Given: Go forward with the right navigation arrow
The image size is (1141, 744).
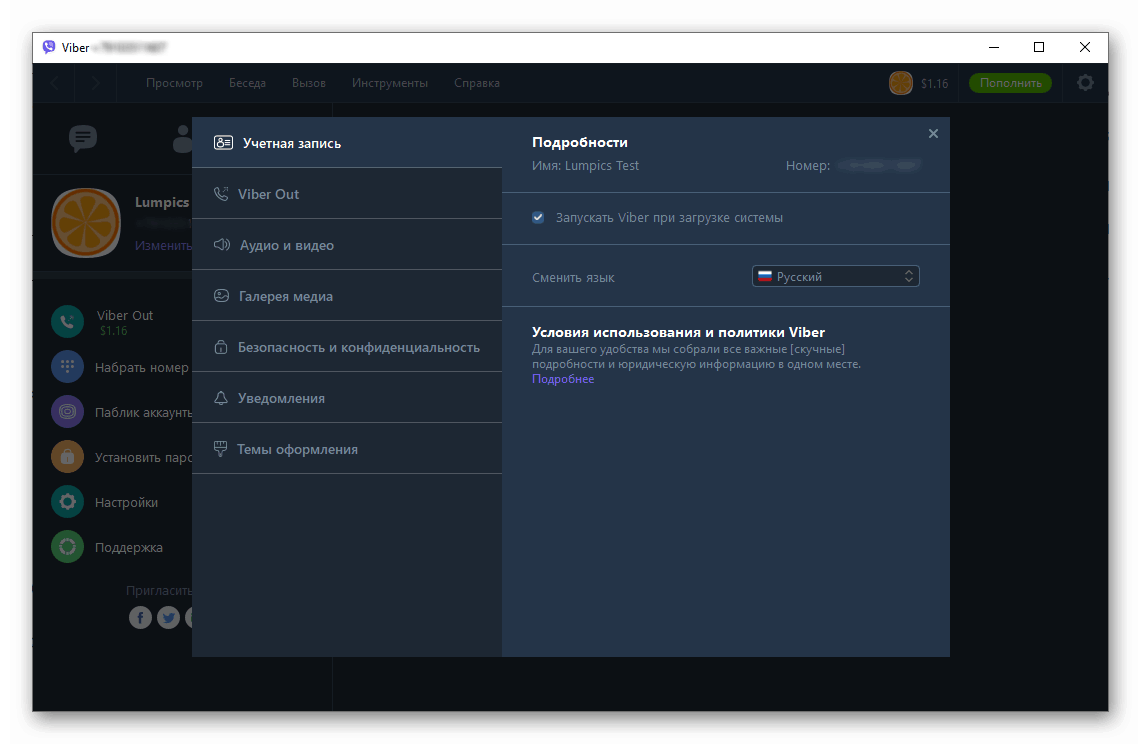Looking at the screenshot, I should (95, 83).
